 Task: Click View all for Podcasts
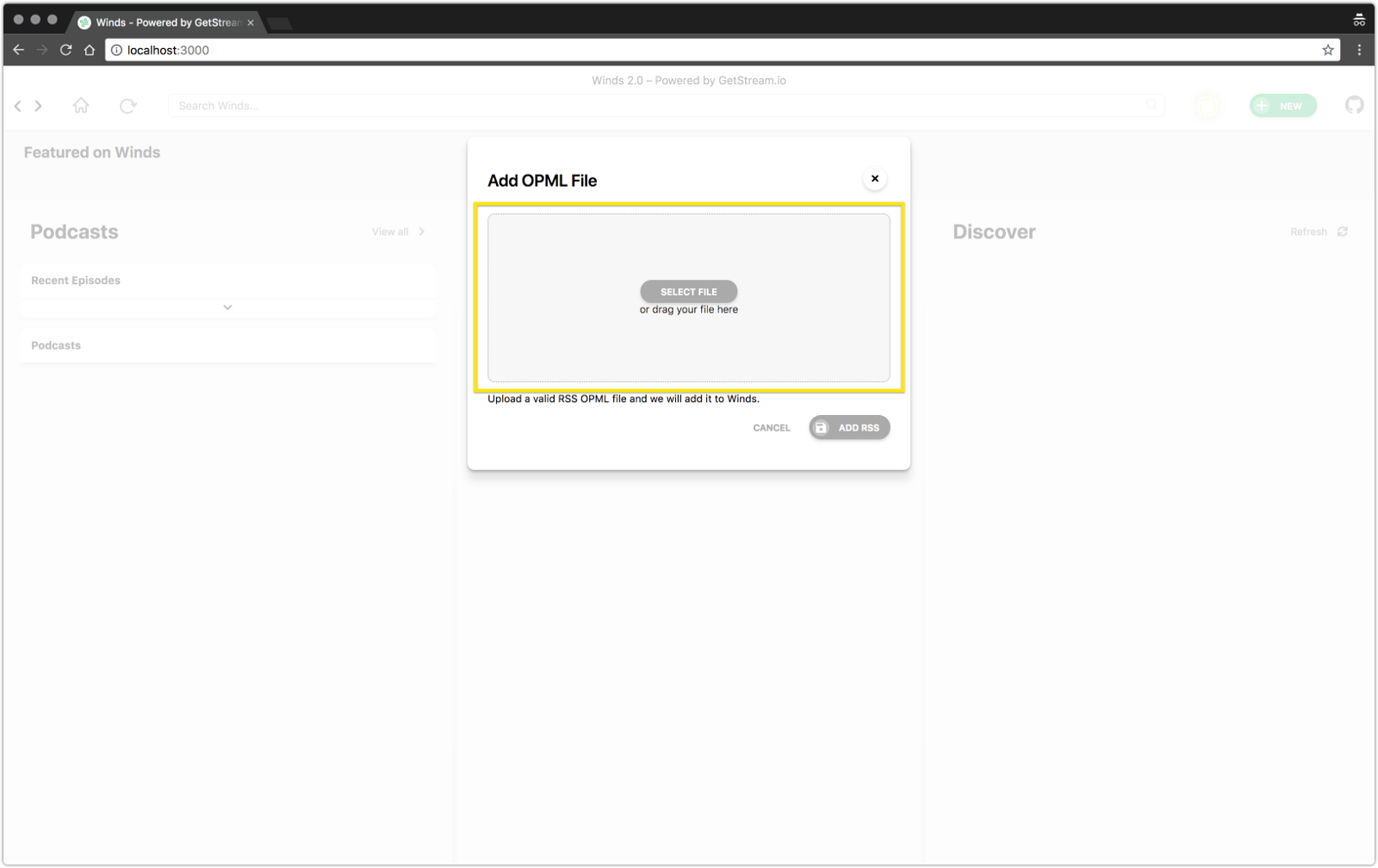398,232
